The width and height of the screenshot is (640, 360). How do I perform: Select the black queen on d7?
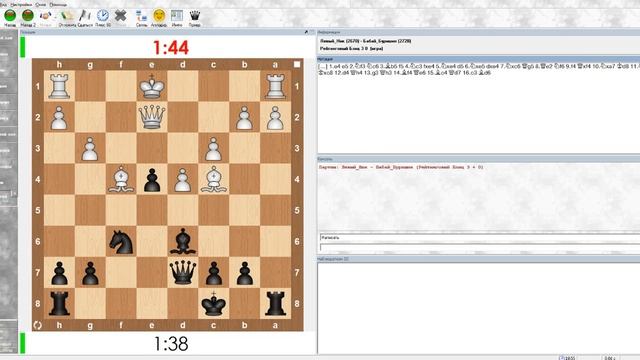182,272
